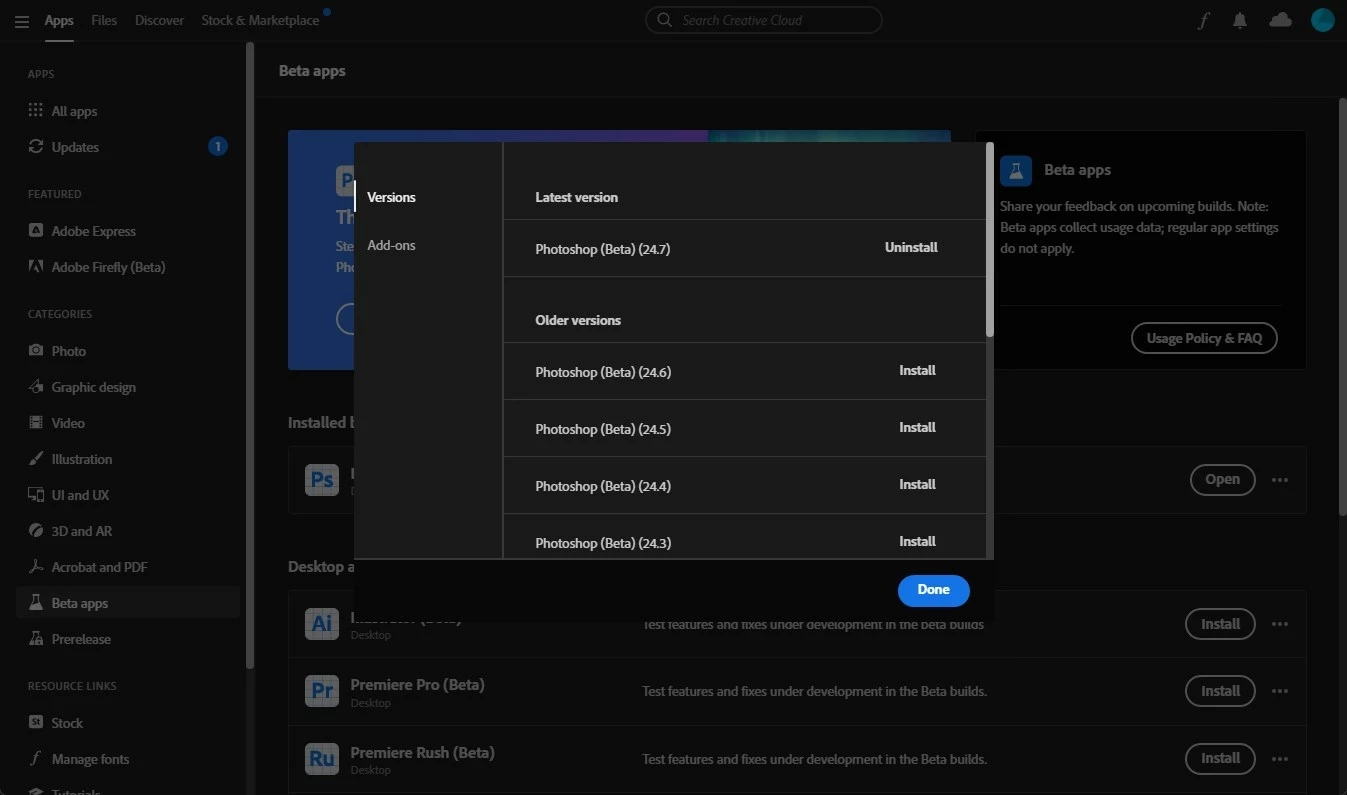Click the installed Photoshop Ps icon
The width and height of the screenshot is (1347, 795).
click(322, 480)
